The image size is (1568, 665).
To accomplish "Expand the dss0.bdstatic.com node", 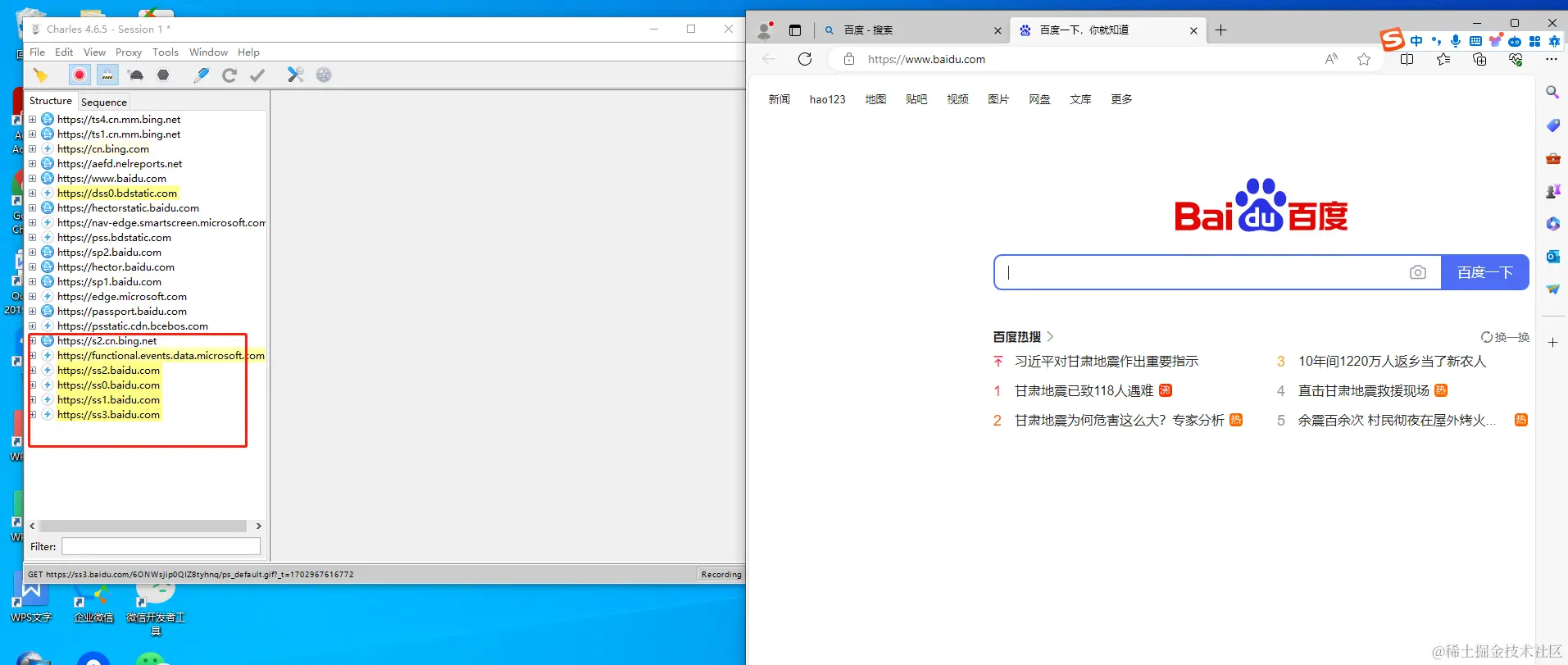I will point(33,194).
